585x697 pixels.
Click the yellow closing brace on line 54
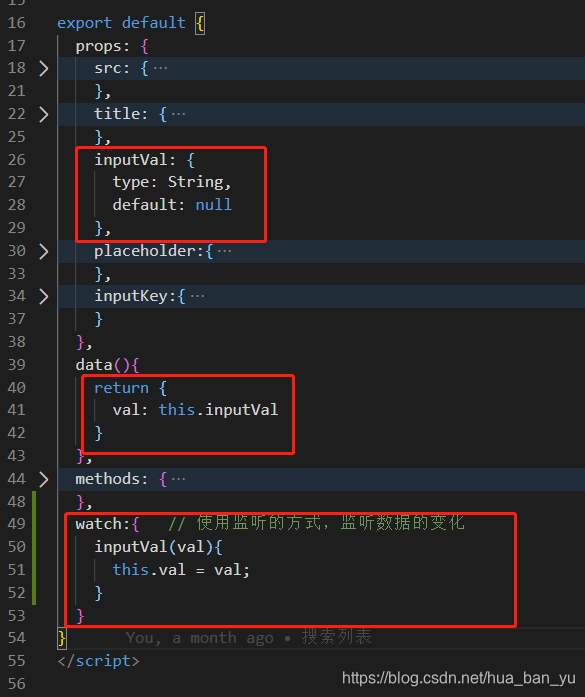tap(62, 638)
